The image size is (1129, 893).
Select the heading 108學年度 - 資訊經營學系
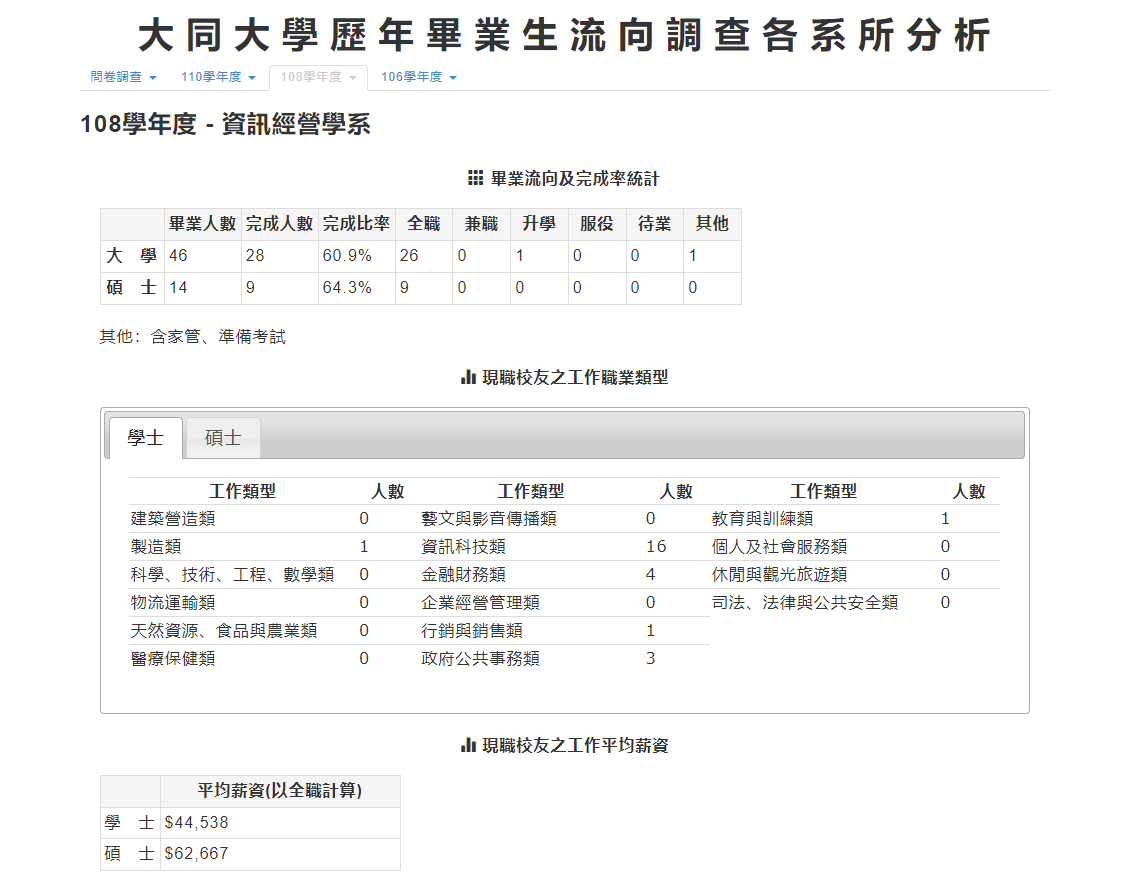point(225,125)
